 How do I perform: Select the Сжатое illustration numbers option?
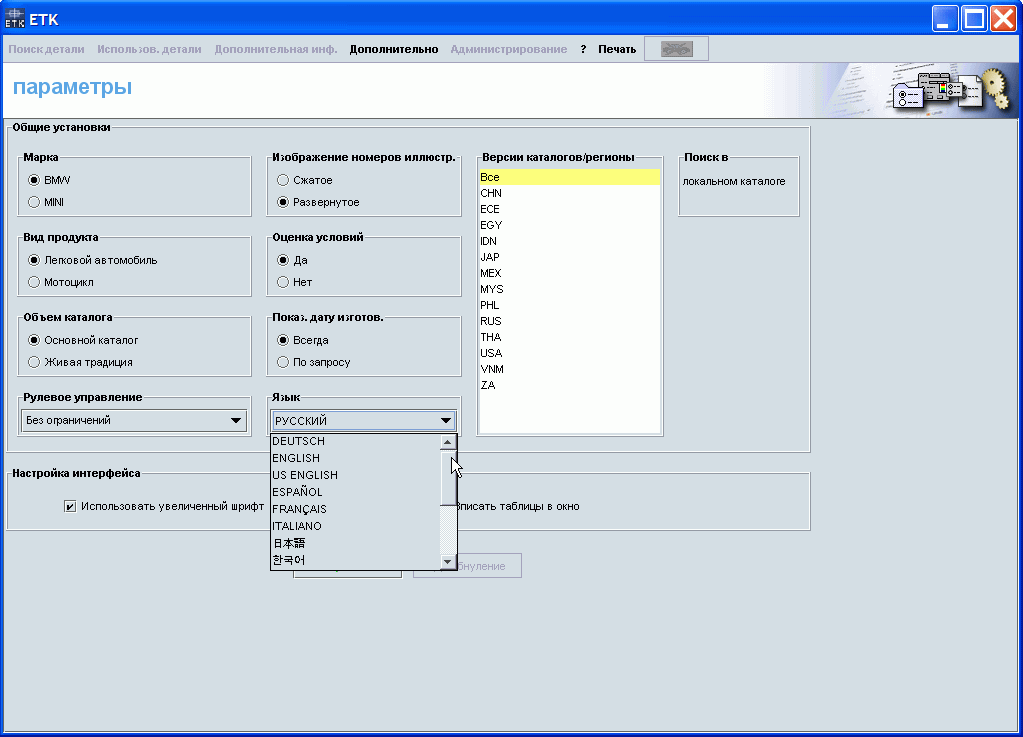(x=283, y=180)
